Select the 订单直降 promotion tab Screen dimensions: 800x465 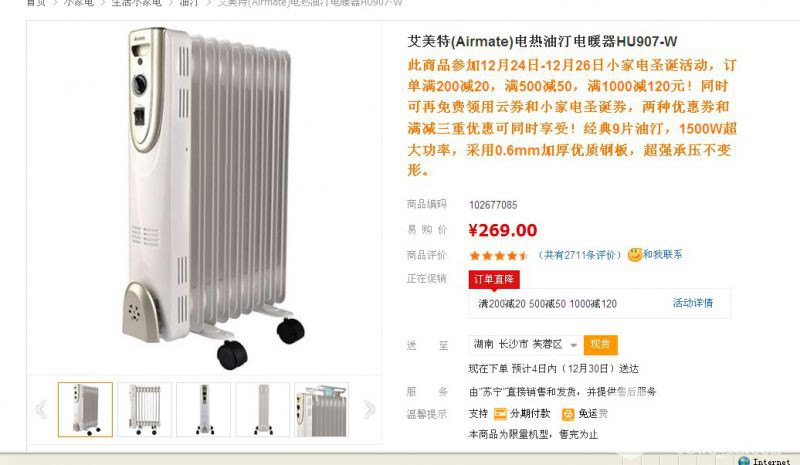494,279
